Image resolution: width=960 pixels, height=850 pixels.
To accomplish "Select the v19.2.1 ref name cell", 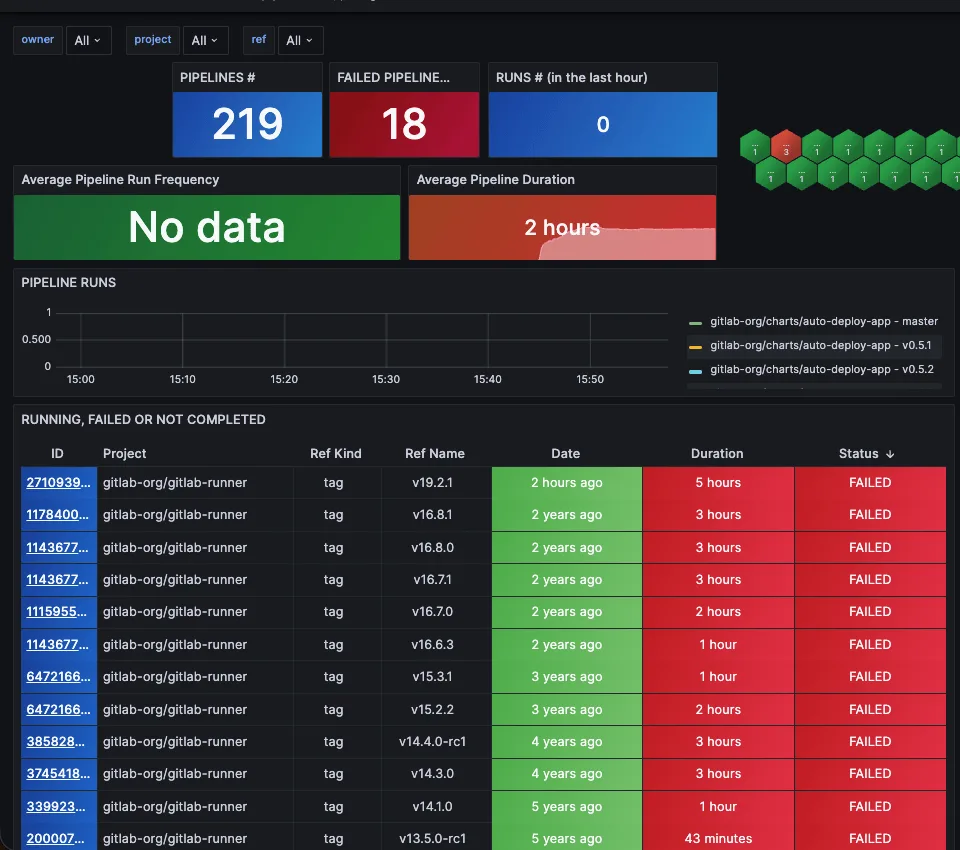I will (432, 483).
